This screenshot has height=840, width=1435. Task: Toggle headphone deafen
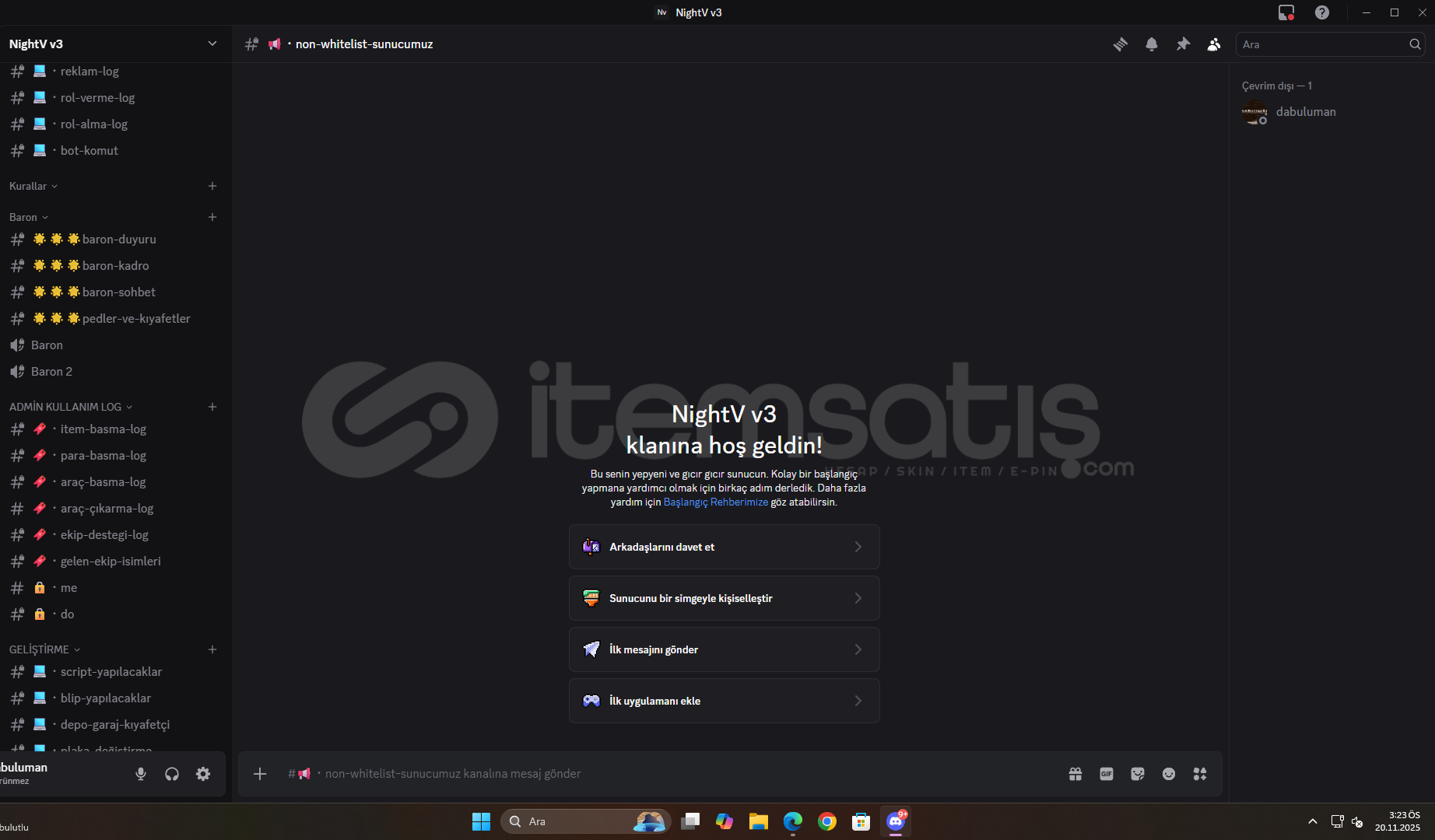click(172, 774)
